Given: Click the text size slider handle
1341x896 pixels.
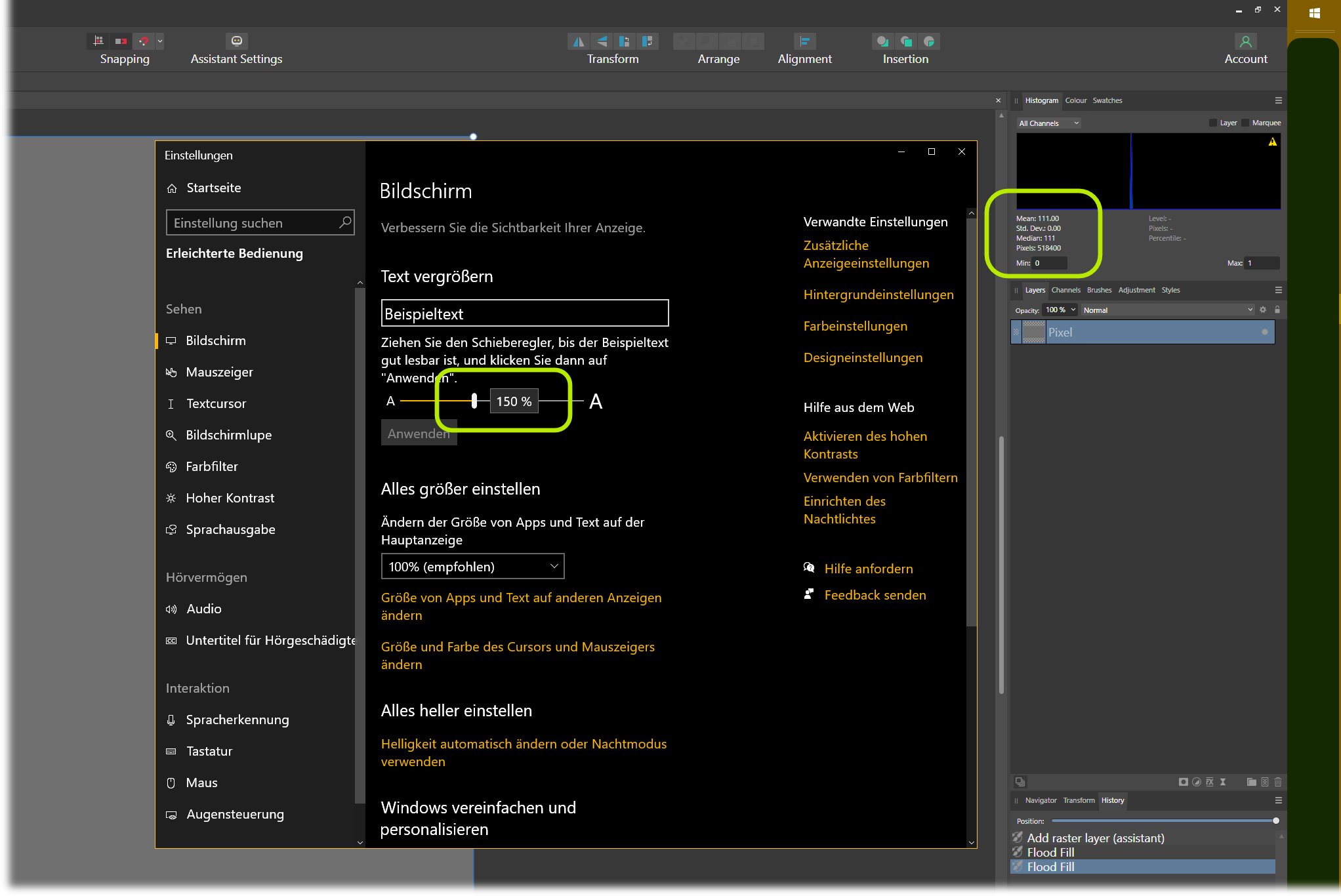Looking at the screenshot, I should [x=474, y=401].
